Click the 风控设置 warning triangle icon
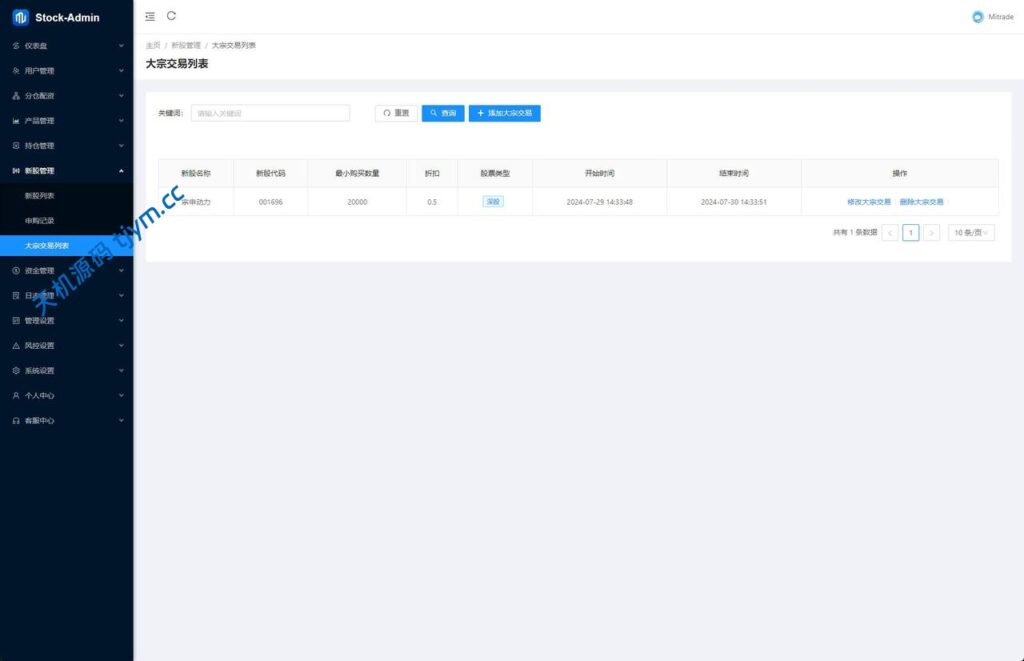The height and width of the screenshot is (661, 1024). [x=16, y=346]
